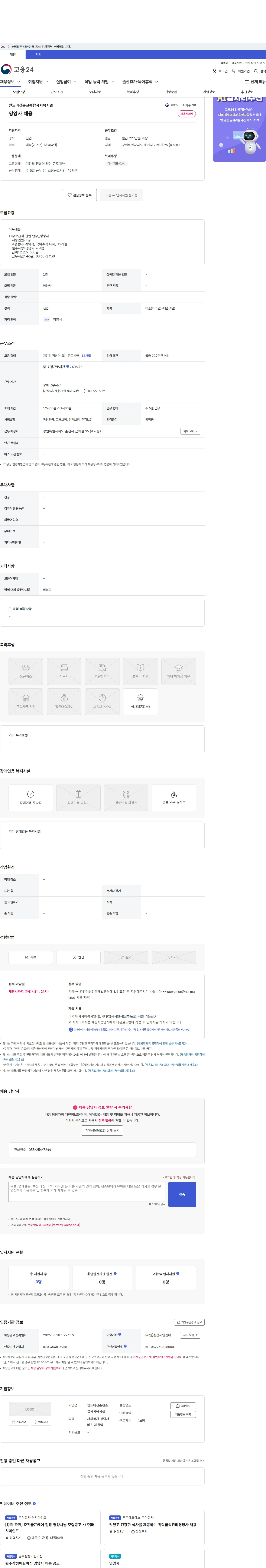This screenshot has height=1568, width=266.
Task: Switch to the 개인 tab
Action: coord(13,55)
